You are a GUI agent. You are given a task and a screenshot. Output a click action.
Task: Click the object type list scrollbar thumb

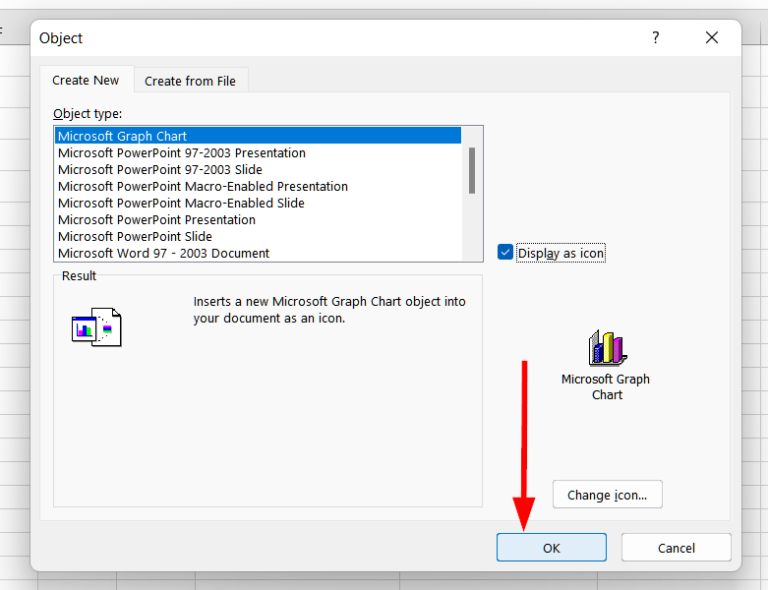[x=472, y=170]
